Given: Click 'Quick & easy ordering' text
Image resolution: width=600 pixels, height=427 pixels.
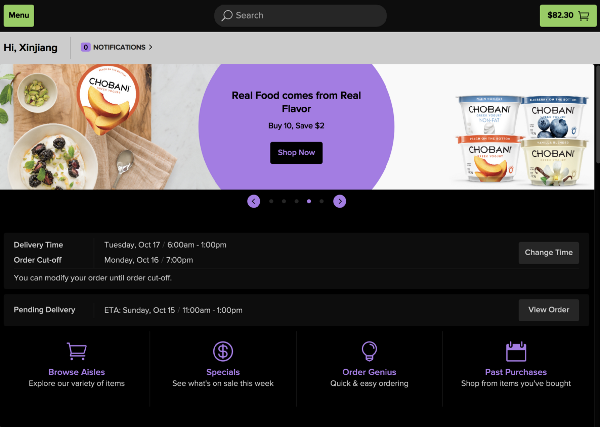Looking at the screenshot, I should (x=369, y=383).
